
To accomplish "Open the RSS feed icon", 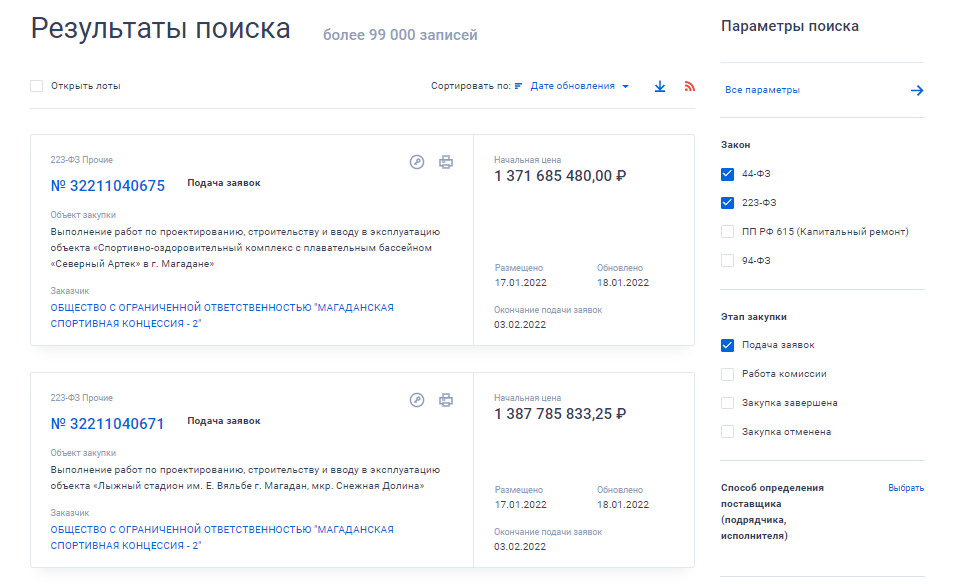I will 690,86.
